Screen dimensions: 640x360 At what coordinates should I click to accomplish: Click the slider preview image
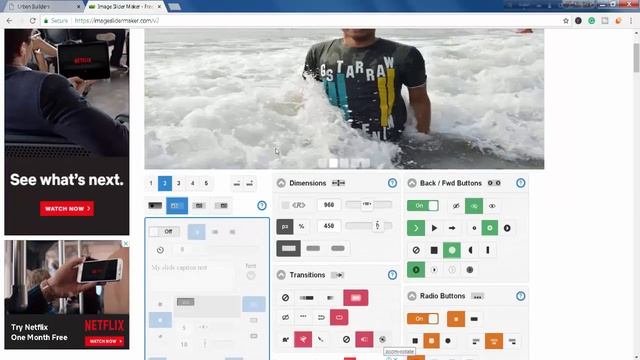[344, 98]
